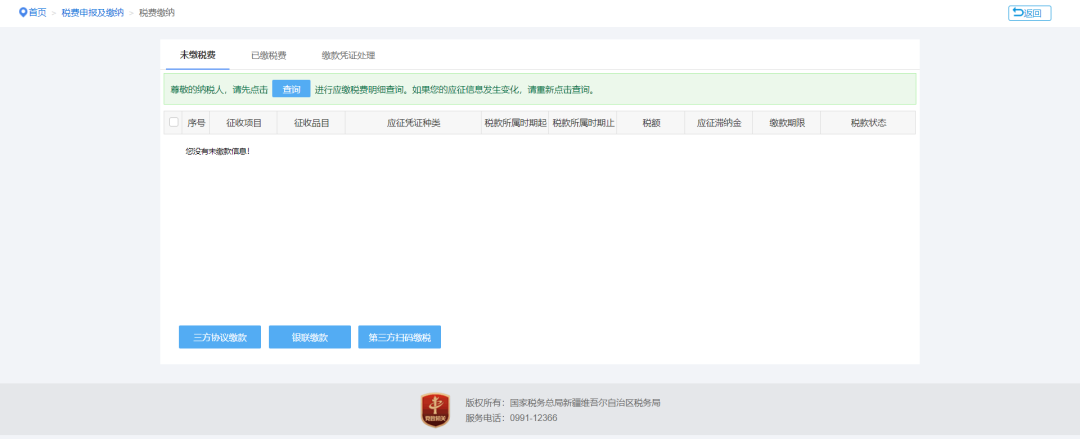Tick the select-all checkbox in table header
Viewport: 1080px width, 439px height.
coord(174,122)
